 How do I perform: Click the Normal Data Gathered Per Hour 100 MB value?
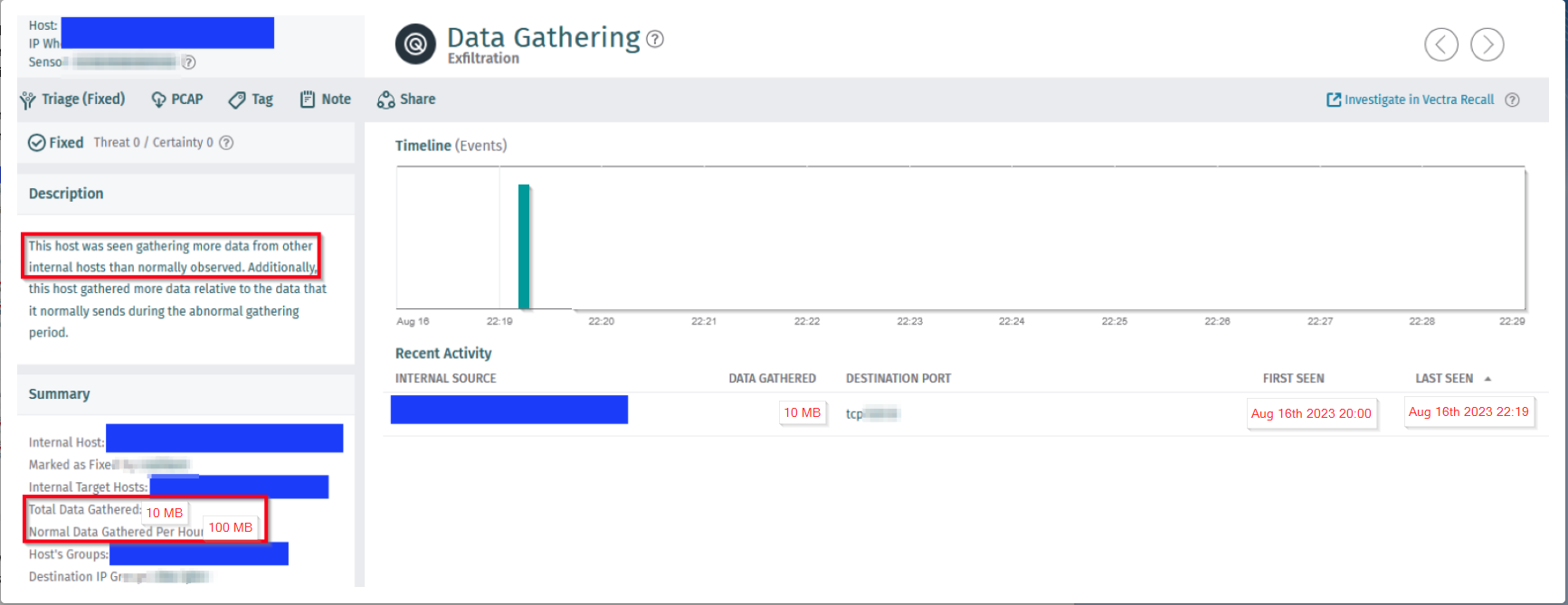(x=231, y=527)
